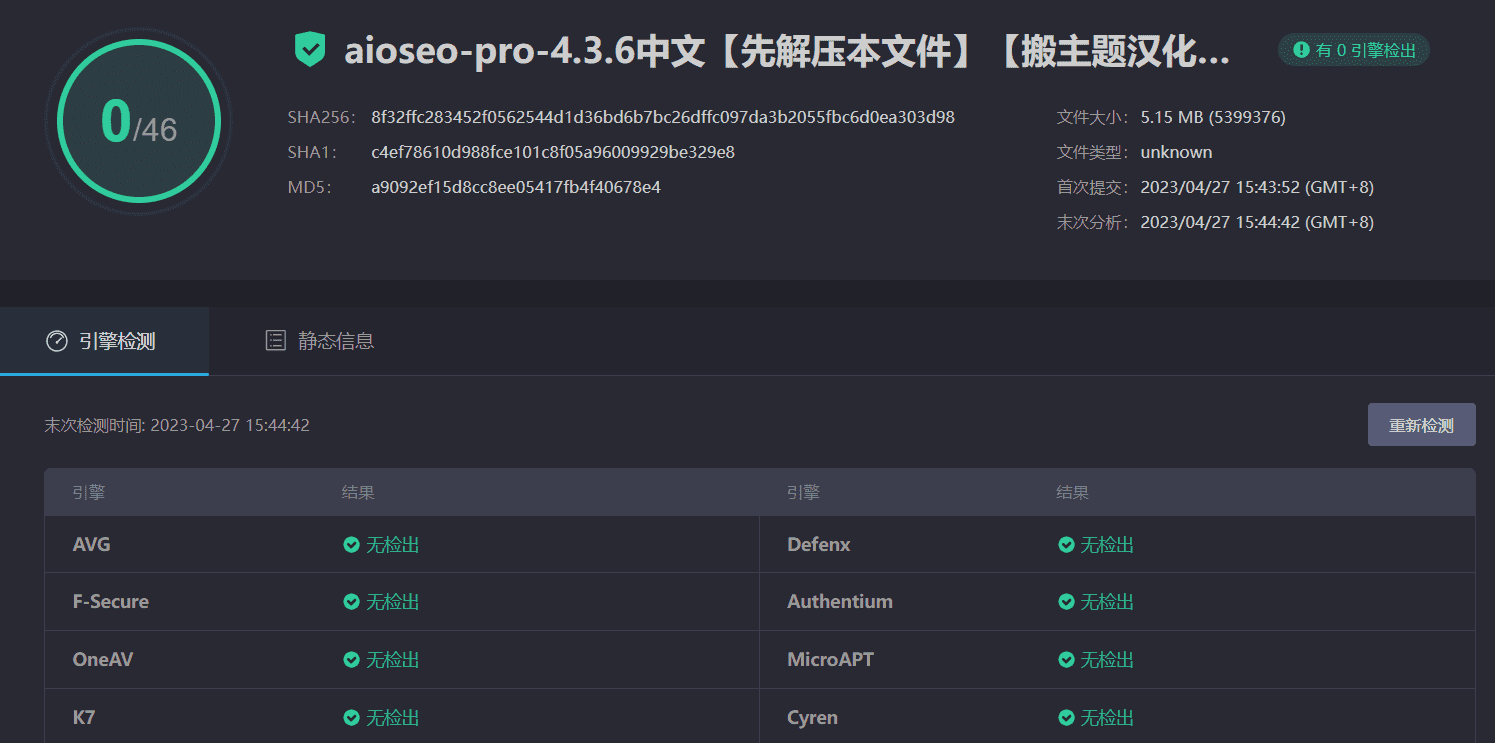Click first submission time 15:43:52 value
Image resolution: width=1495 pixels, height=743 pixels.
pyautogui.click(x=1257, y=188)
